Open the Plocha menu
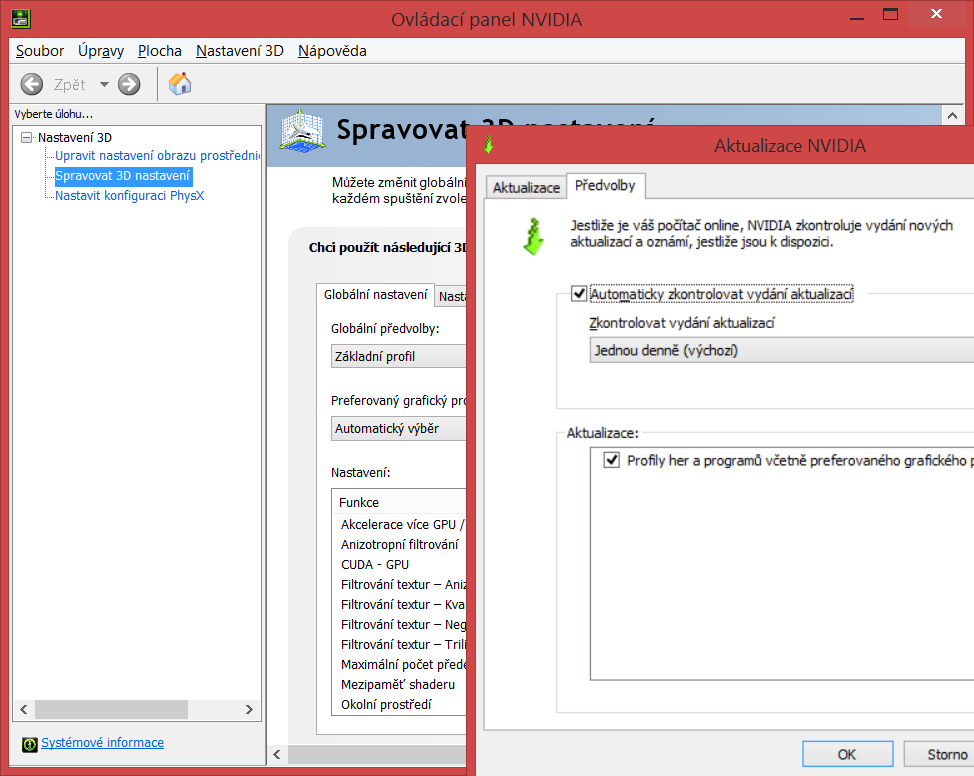Screen dimensions: 974x776 tap(160, 51)
